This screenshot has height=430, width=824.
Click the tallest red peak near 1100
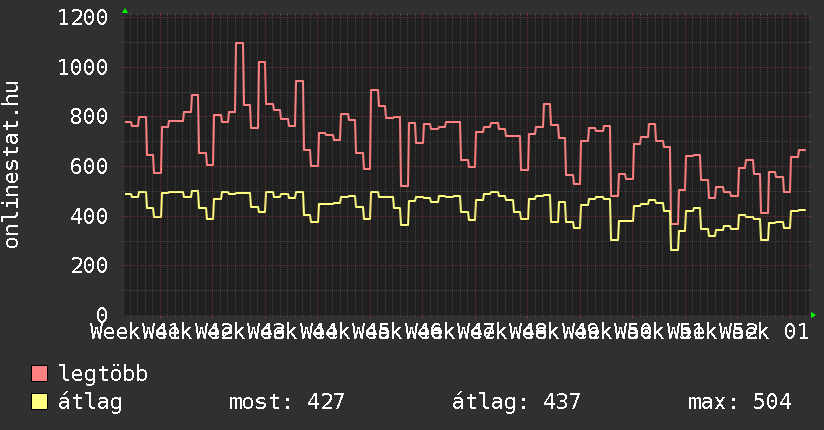239,44
